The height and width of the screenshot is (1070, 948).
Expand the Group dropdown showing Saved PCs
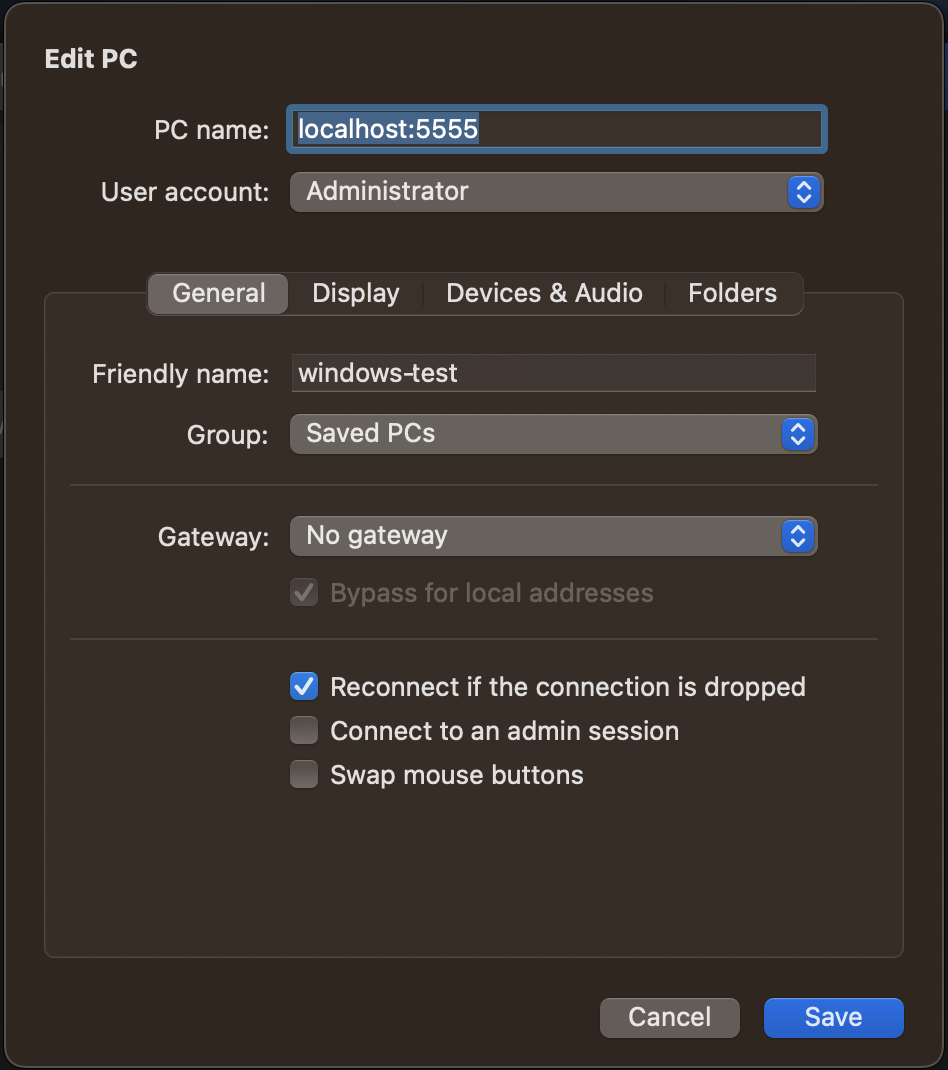[x=553, y=434]
